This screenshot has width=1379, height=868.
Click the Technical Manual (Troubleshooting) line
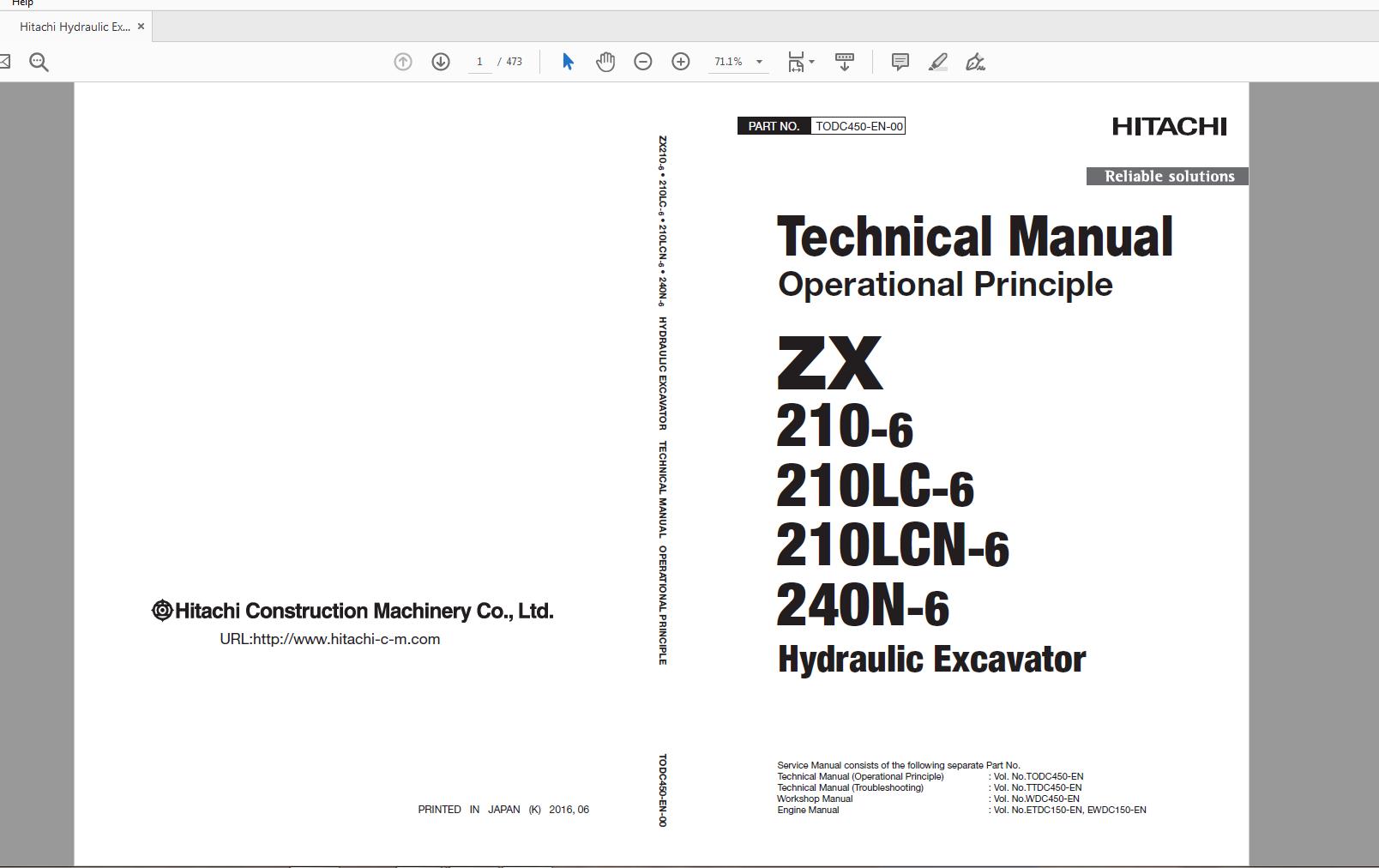[851, 787]
